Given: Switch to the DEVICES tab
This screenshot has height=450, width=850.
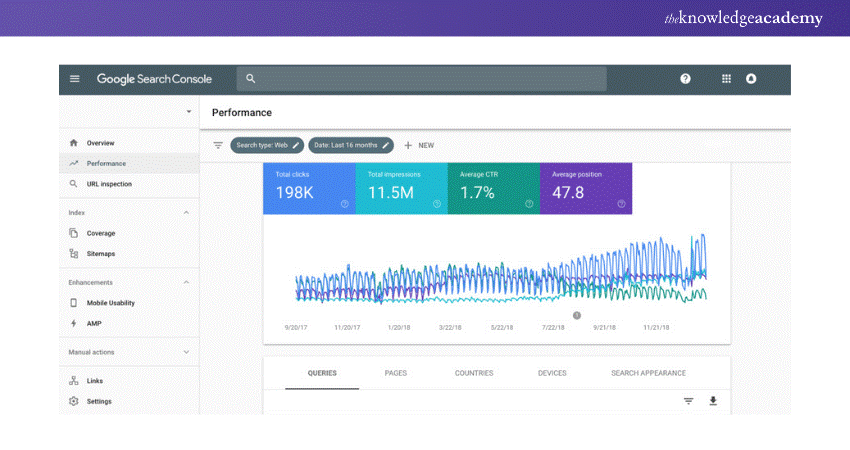Looking at the screenshot, I should tap(552, 373).
